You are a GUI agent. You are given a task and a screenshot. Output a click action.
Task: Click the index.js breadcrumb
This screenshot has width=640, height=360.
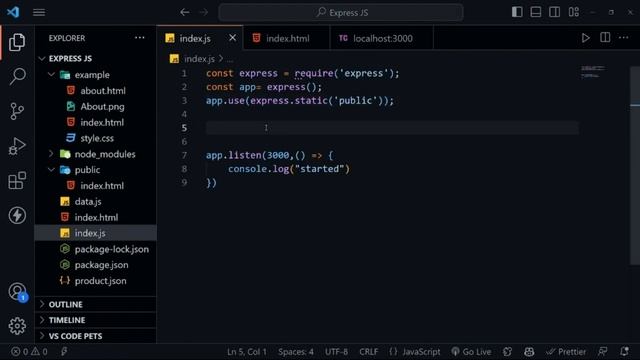pos(199,59)
